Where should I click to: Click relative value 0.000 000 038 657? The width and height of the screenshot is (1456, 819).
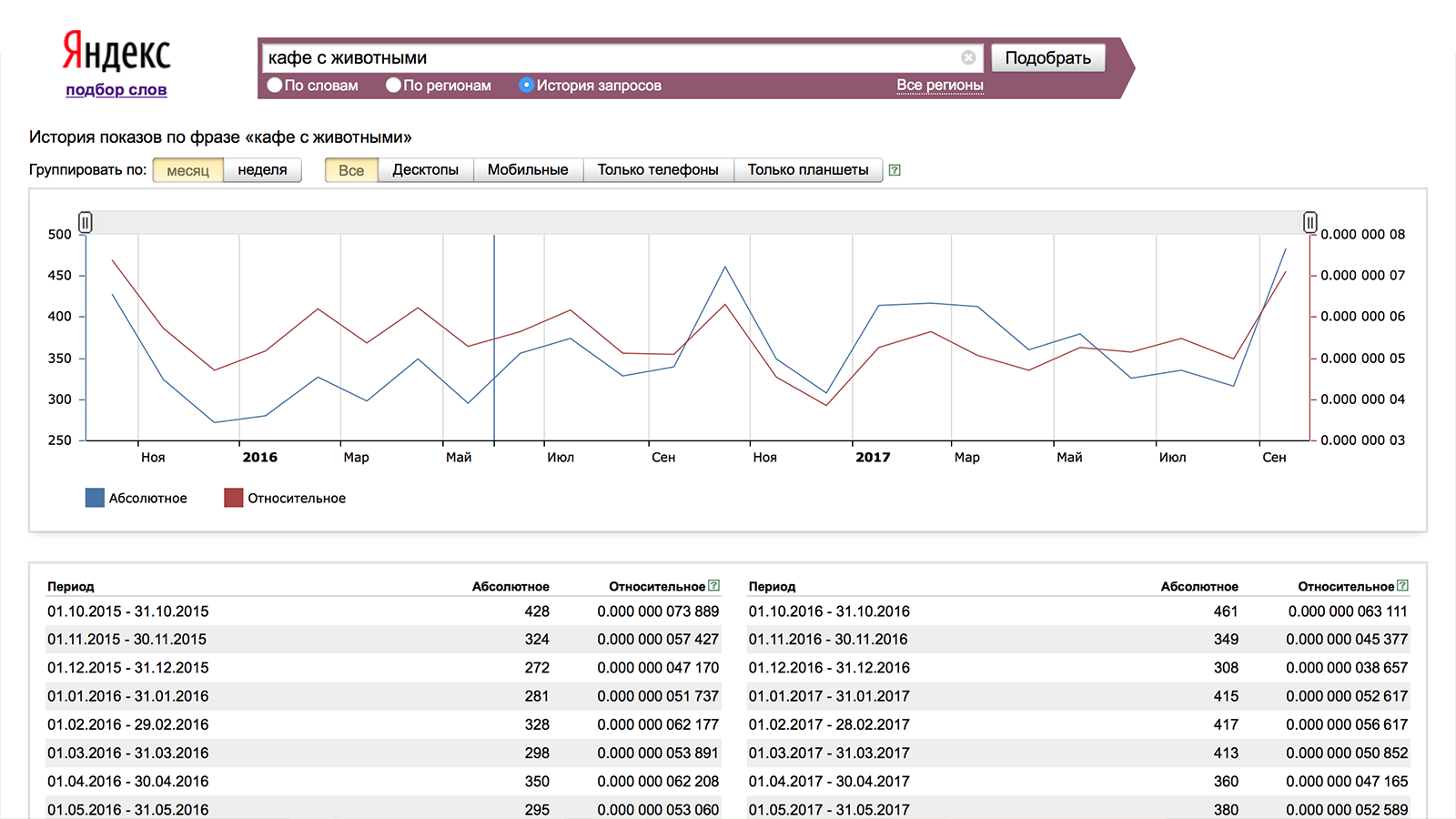1347,668
